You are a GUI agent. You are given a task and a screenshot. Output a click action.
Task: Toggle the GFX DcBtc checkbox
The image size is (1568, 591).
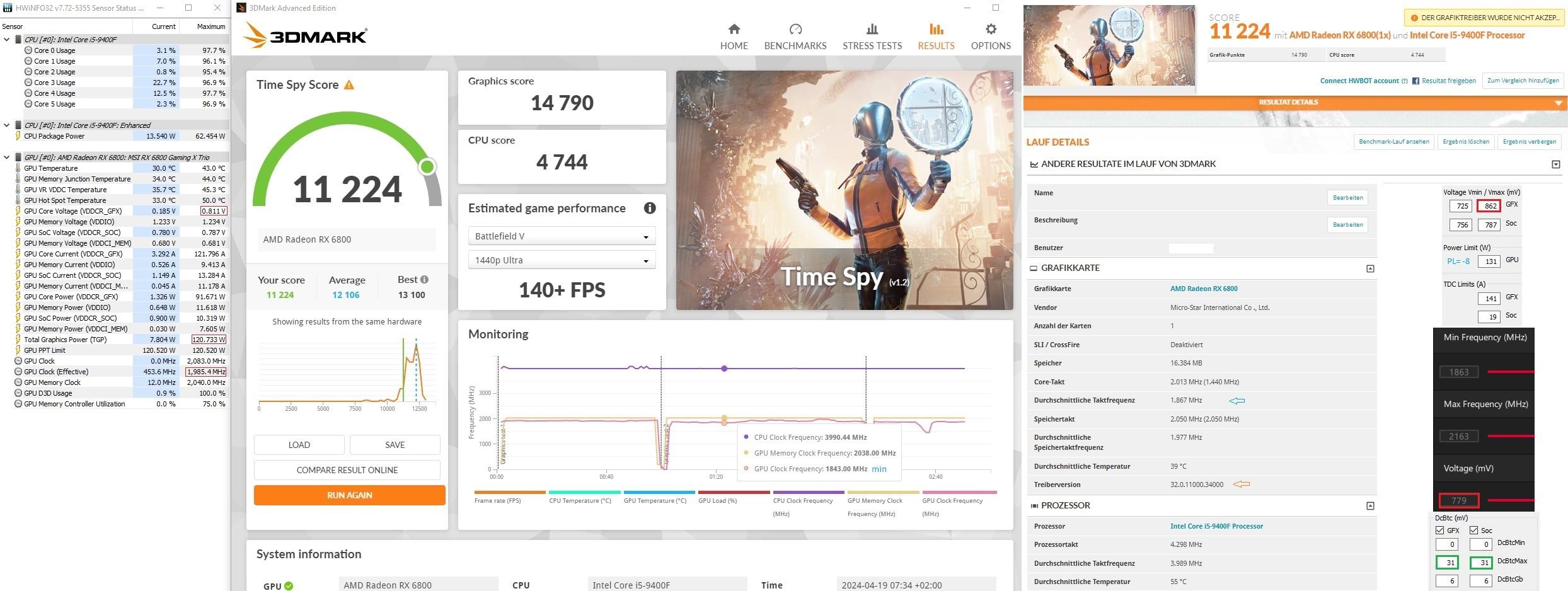click(1439, 531)
